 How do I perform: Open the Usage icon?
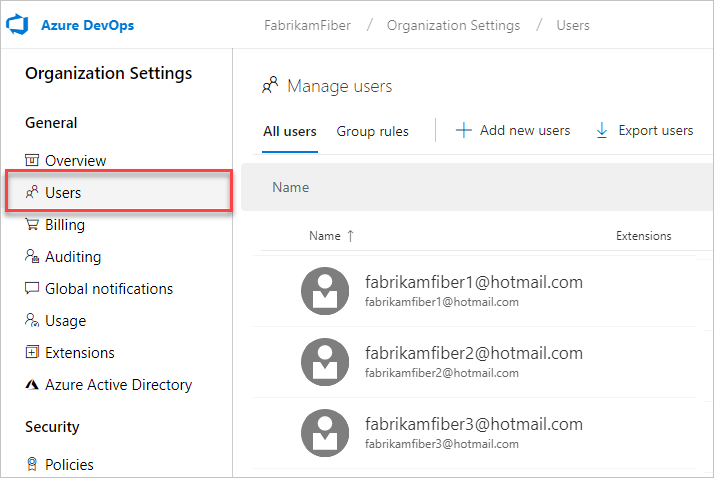click(x=32, y=320)
